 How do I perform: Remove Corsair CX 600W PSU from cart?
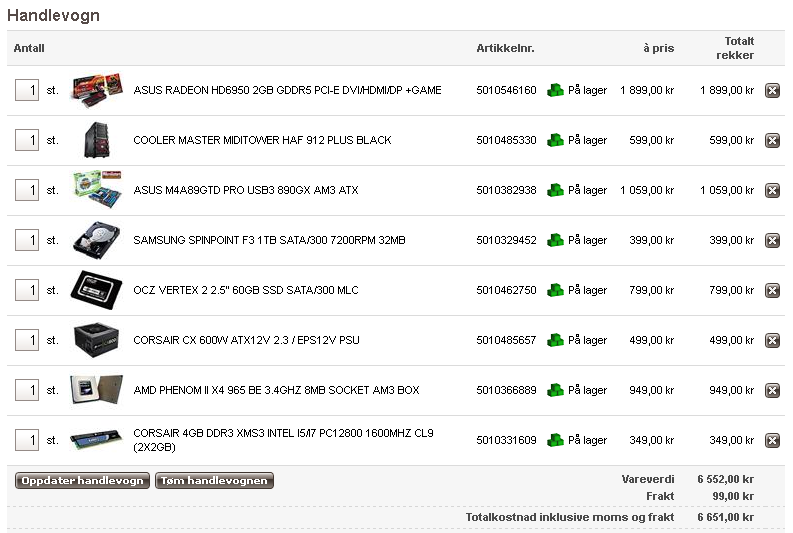772,340
